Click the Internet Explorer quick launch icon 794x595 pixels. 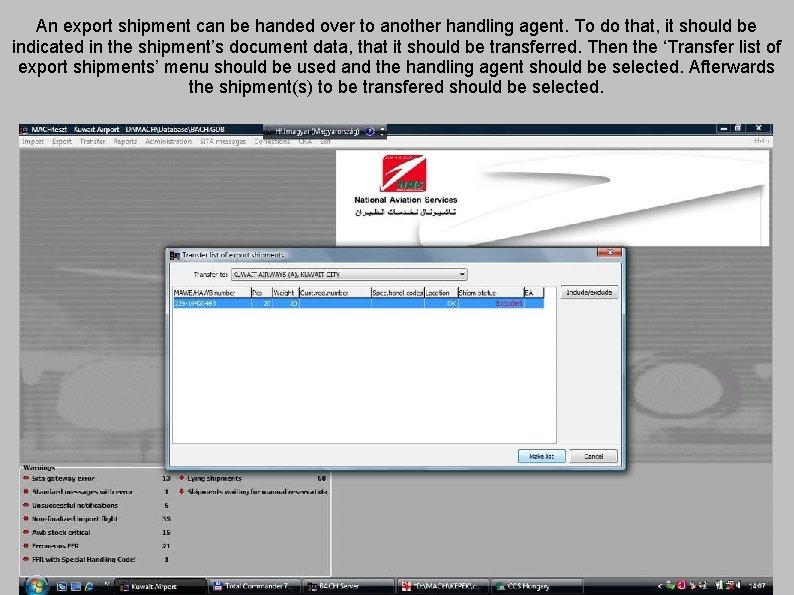tap(89, 586)
